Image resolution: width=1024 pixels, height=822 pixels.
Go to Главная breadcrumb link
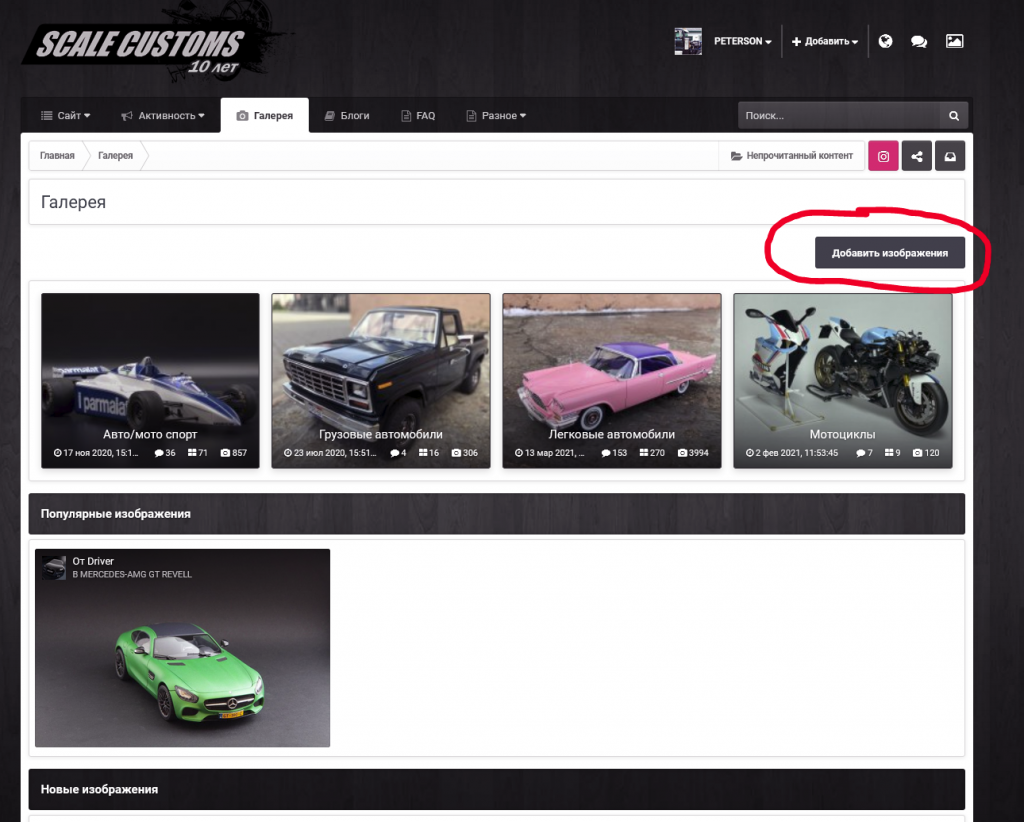tap(57, 156)
